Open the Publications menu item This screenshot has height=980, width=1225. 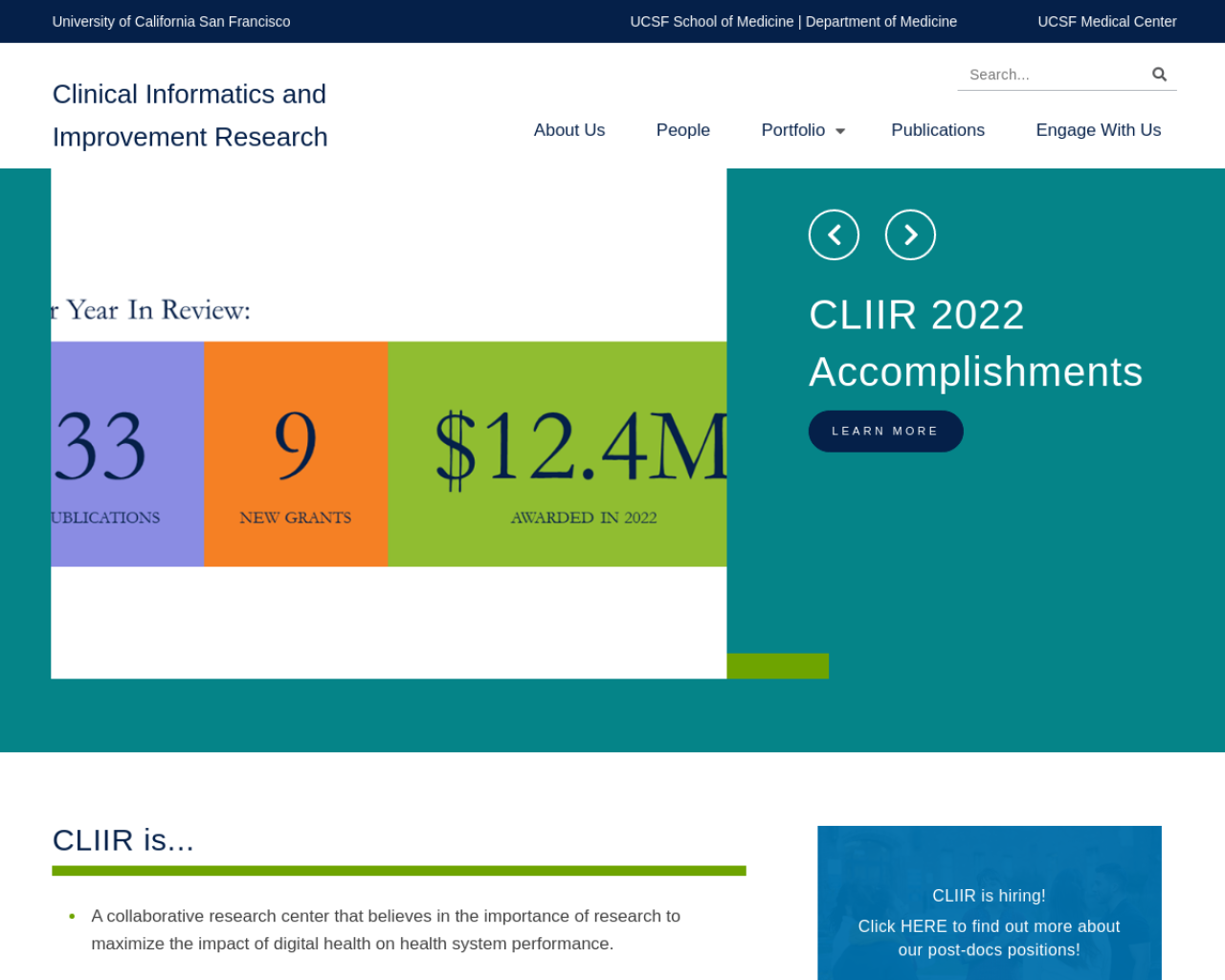point(938,130)
